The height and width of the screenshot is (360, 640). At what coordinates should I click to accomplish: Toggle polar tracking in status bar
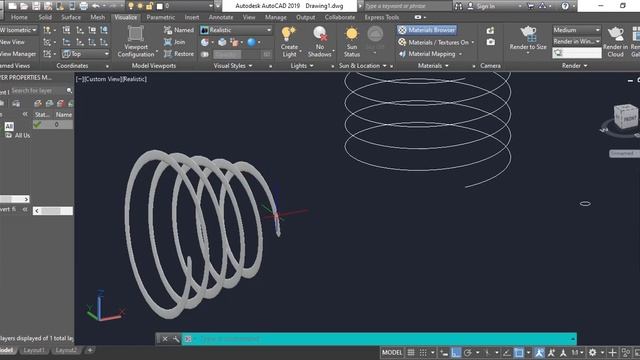click(x=468, y=353)
